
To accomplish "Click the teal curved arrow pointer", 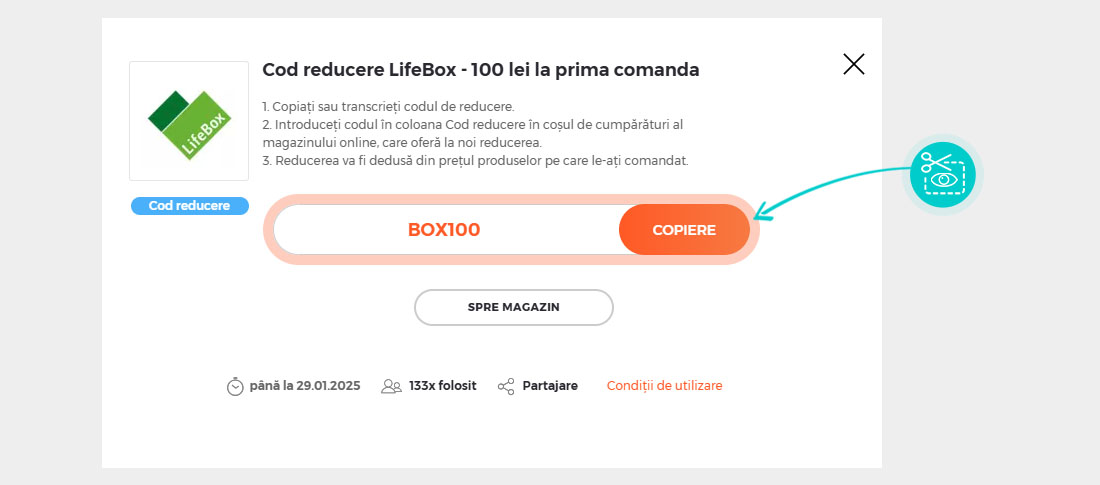I will click(832, 193).
